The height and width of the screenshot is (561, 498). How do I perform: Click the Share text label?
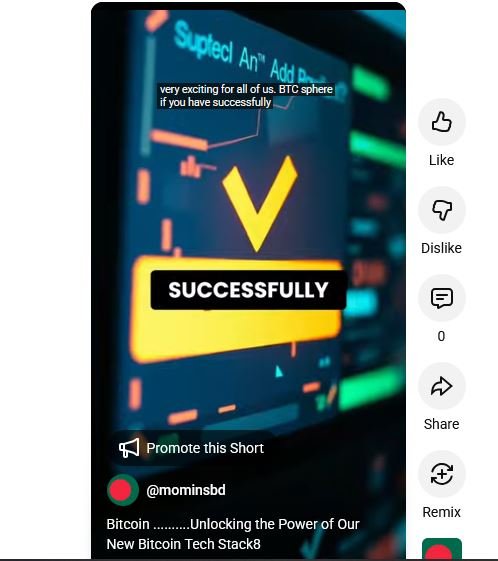point(441,424)
